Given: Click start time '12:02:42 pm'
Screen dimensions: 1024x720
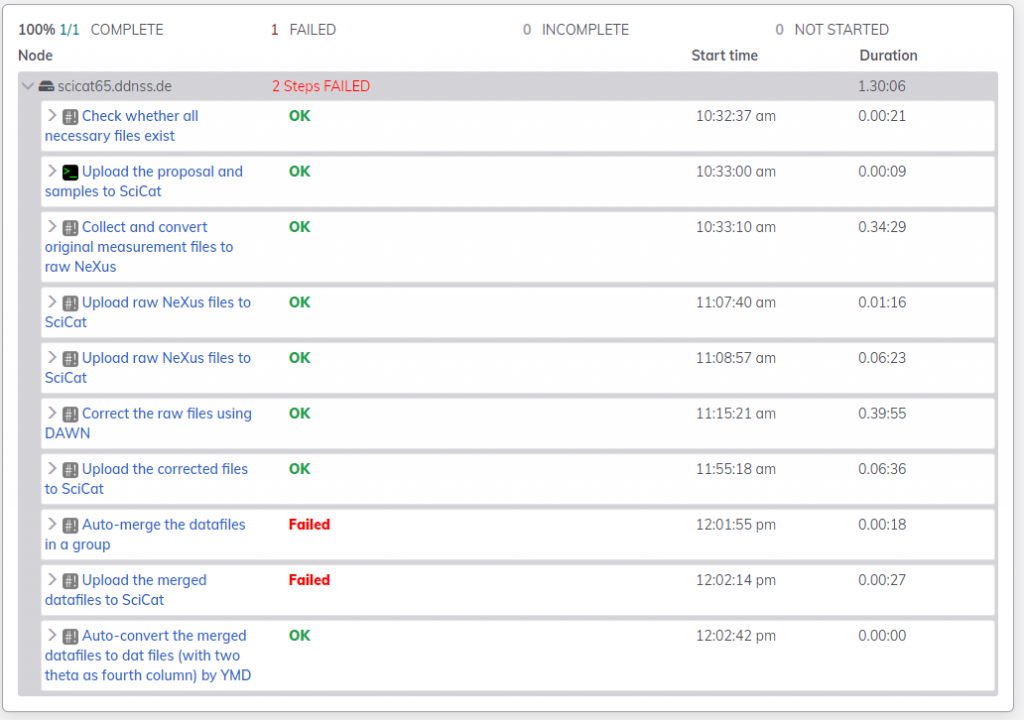Looking at the screenshot, I should click(735, 636).
